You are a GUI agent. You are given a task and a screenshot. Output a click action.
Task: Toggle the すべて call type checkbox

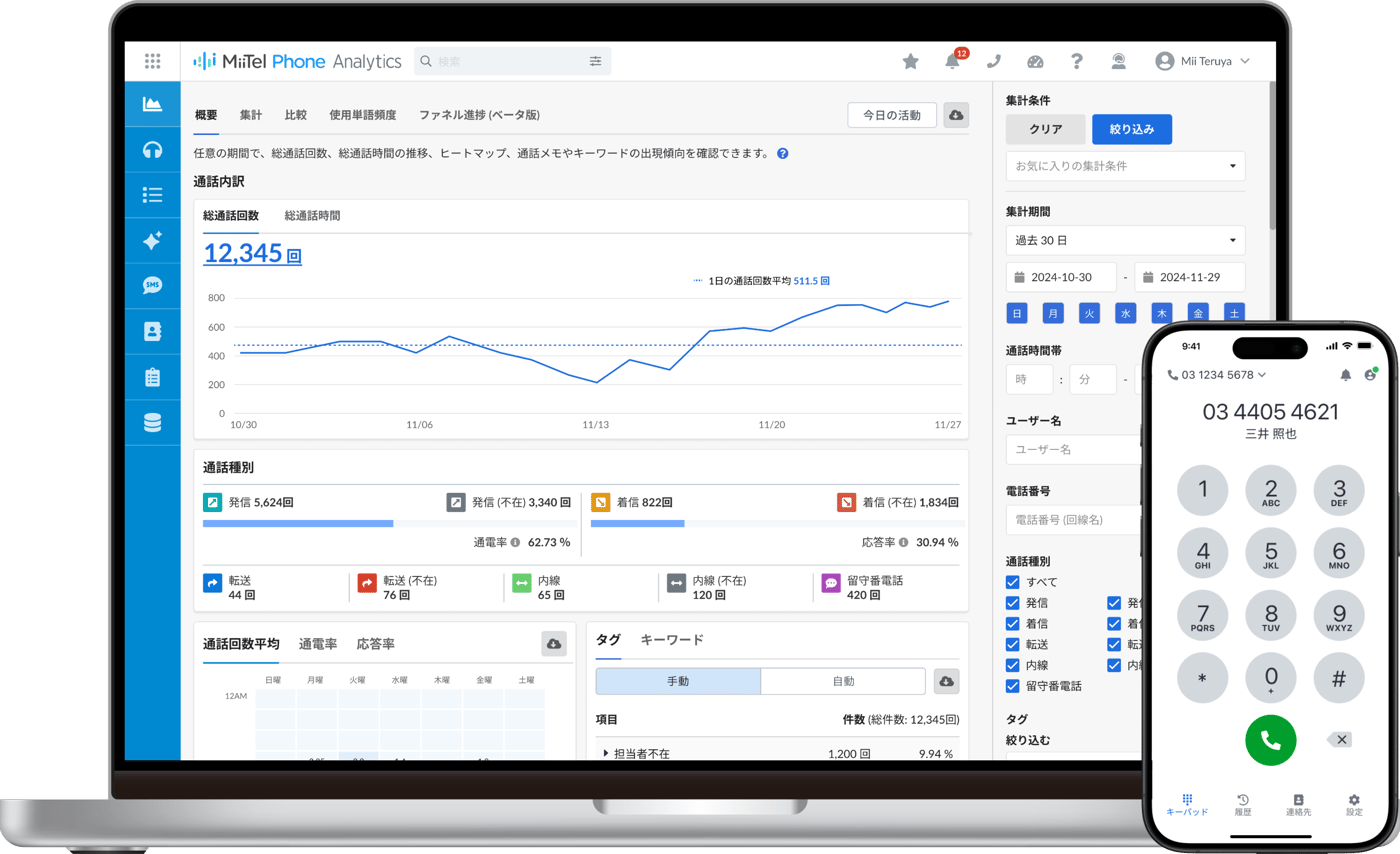point(1012,582)
